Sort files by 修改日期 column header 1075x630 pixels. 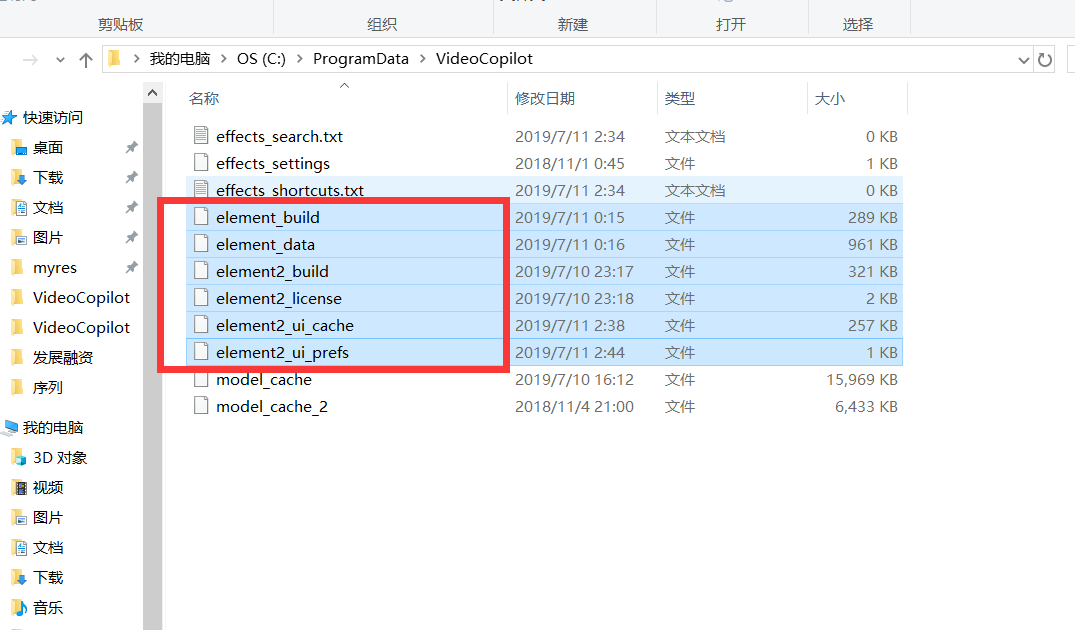point(544,98)
